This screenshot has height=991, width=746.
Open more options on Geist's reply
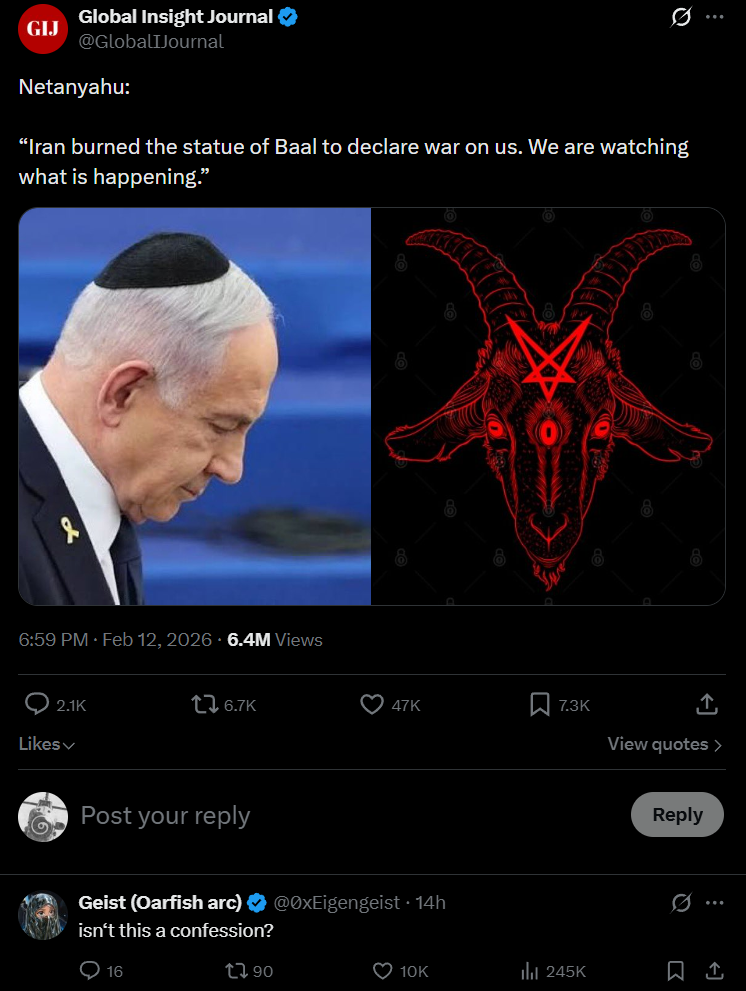(714, 903)
